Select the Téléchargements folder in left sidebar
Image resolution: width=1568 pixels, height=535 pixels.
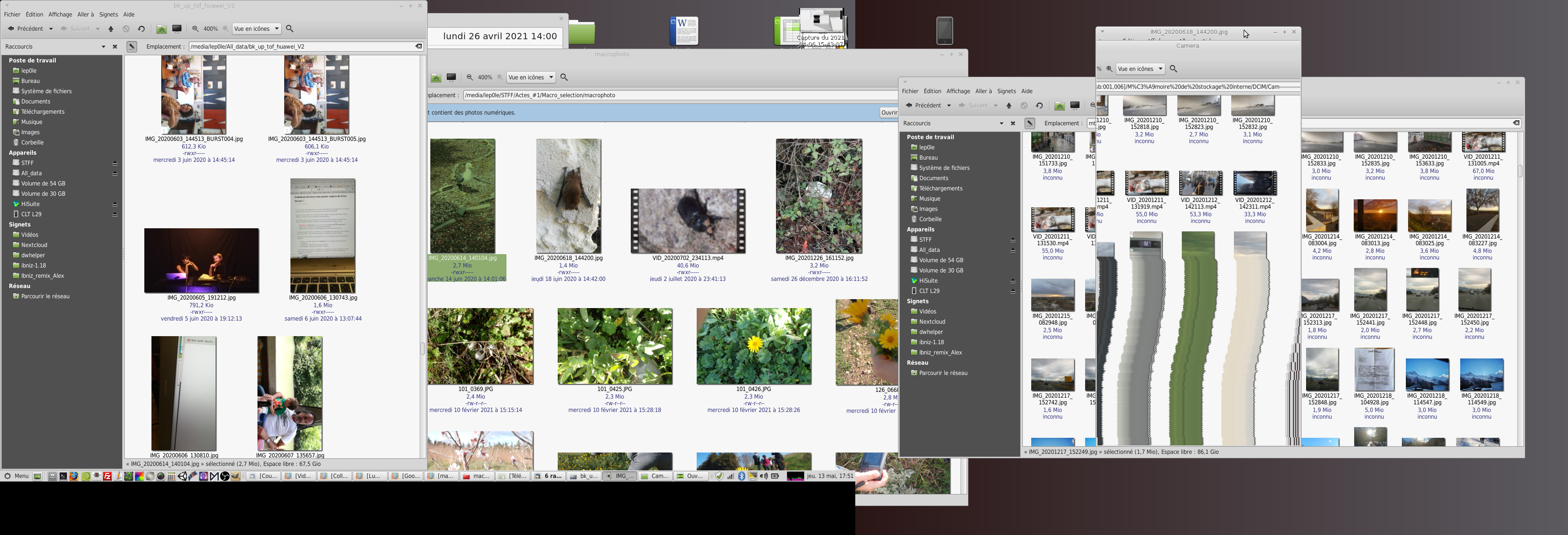(x=43, y=111)
